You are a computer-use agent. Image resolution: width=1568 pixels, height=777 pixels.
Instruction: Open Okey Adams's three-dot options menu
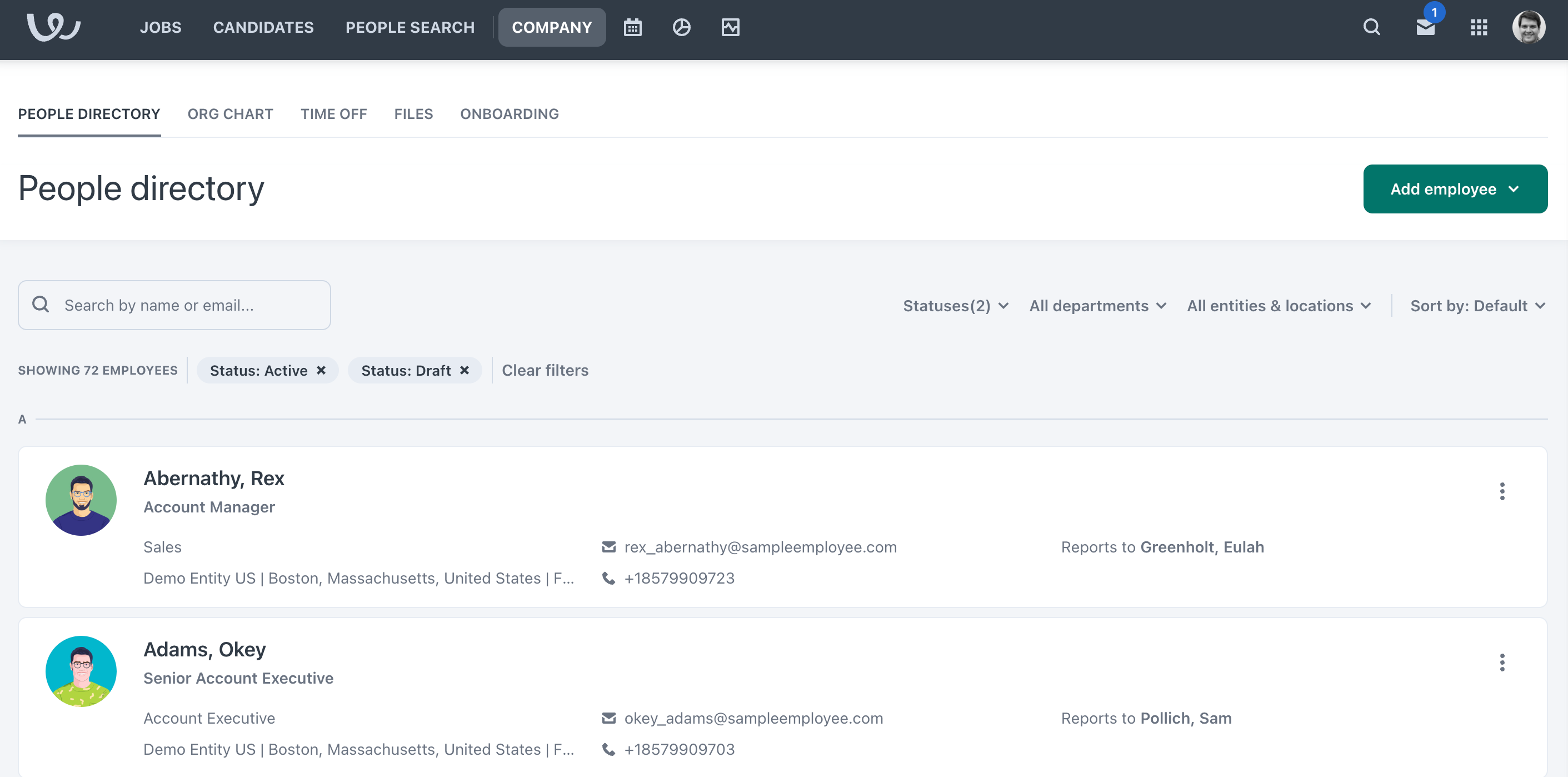click(x=1502, y=662)
